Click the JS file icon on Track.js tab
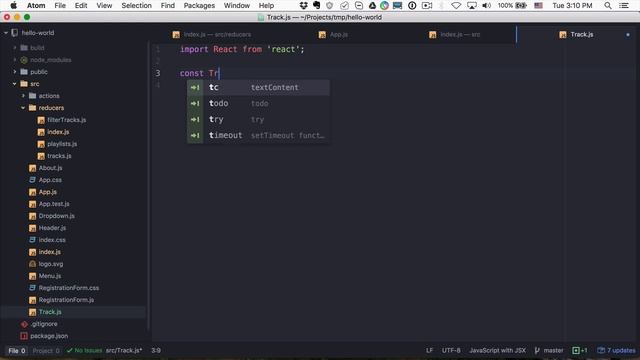Image resolution: width=640 pixels, height=360 pixels. coord(563,35)
